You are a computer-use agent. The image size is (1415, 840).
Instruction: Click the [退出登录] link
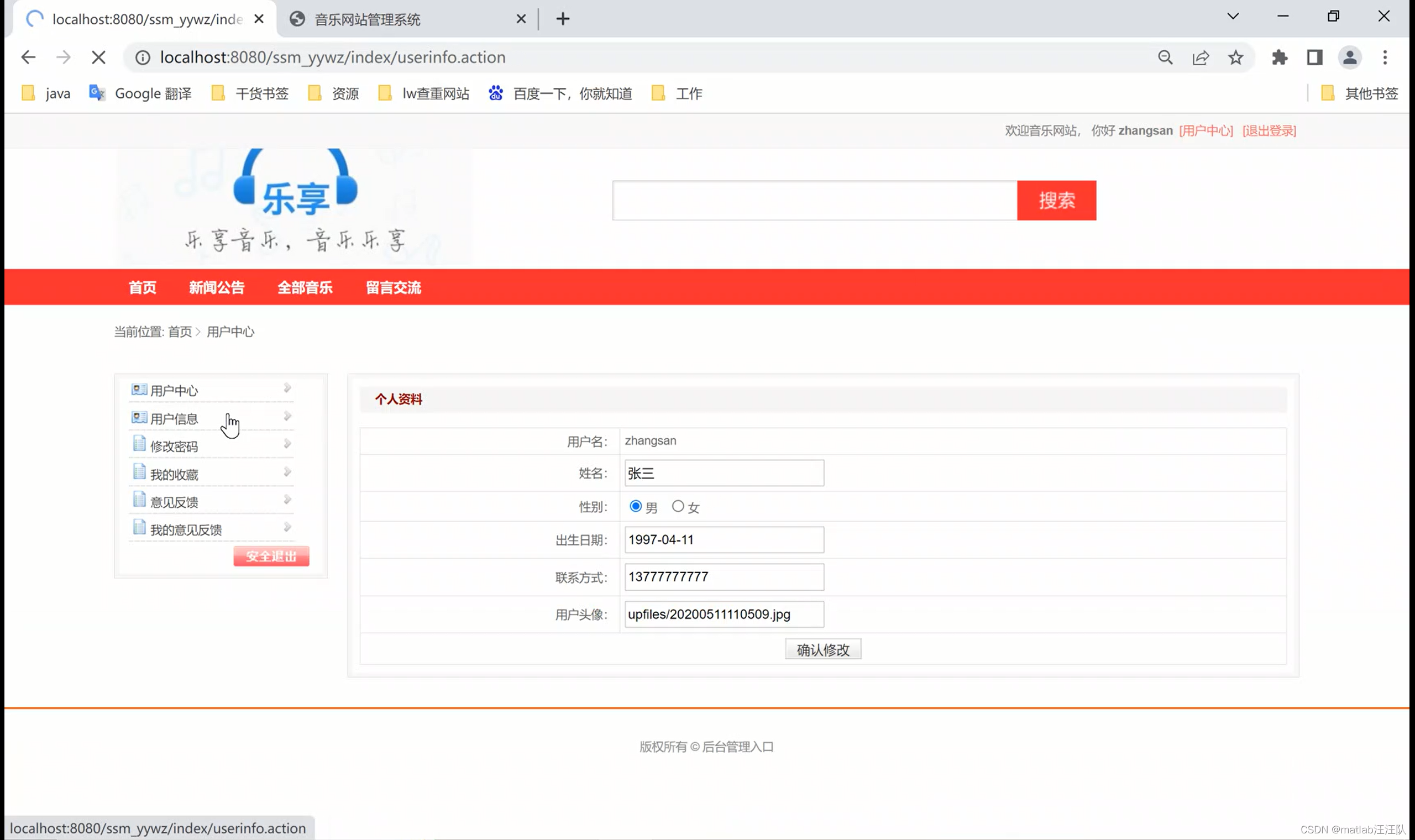[1269, 131]
